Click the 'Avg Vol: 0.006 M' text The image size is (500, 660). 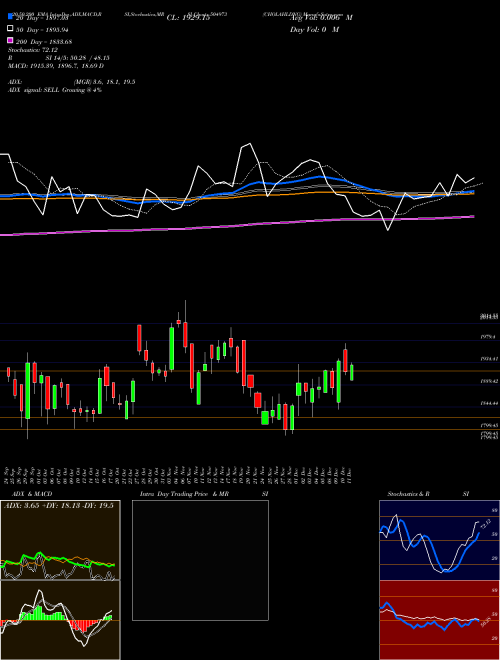(x=321, y=18)
